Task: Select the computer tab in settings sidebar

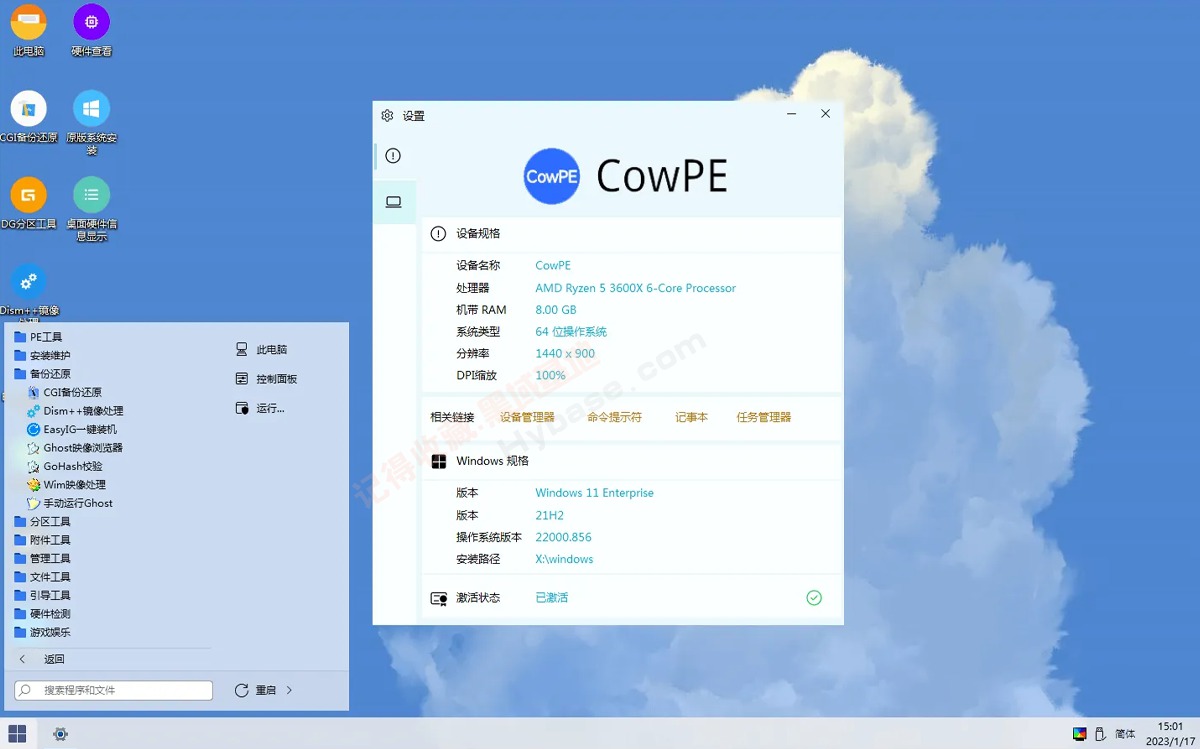Action: coord(393,202)
